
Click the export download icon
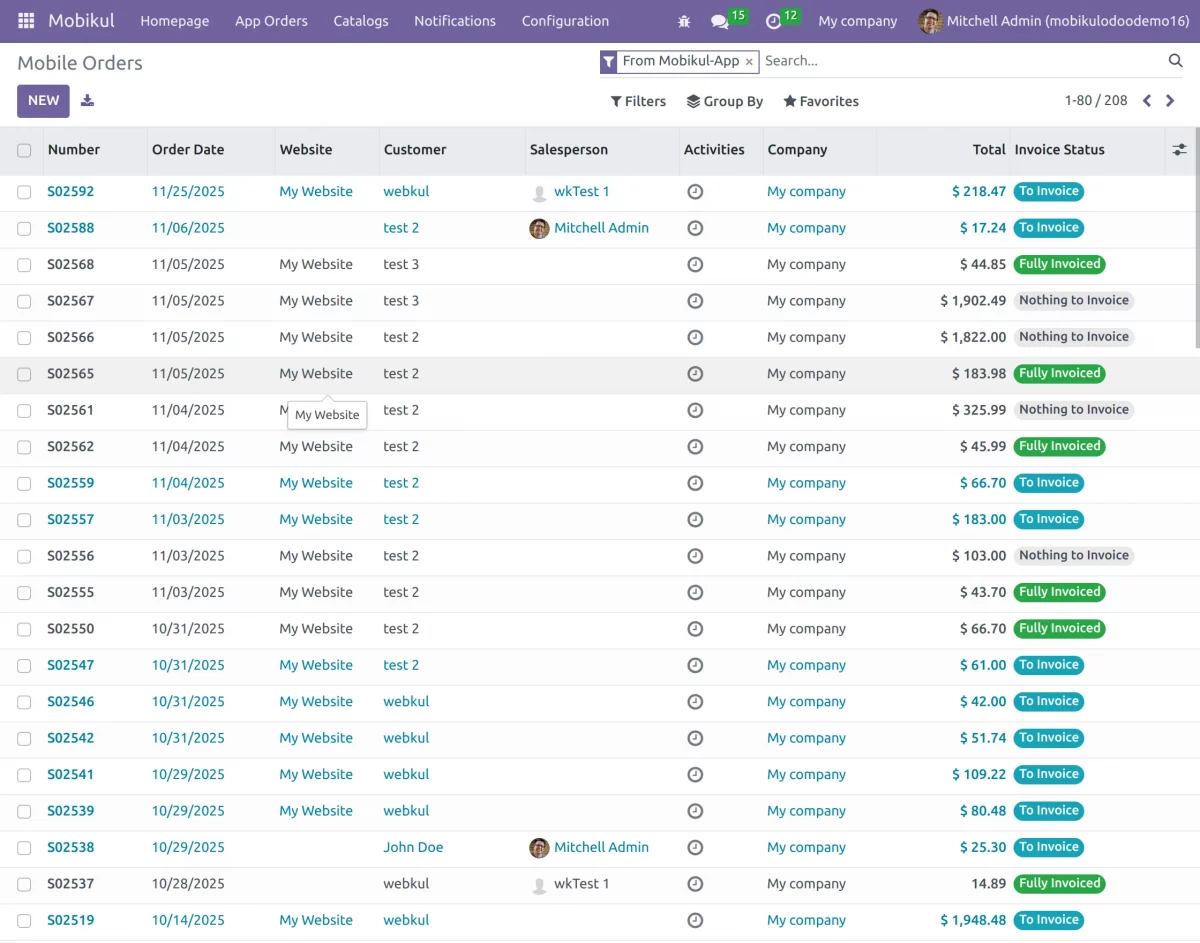pos(88,100)
